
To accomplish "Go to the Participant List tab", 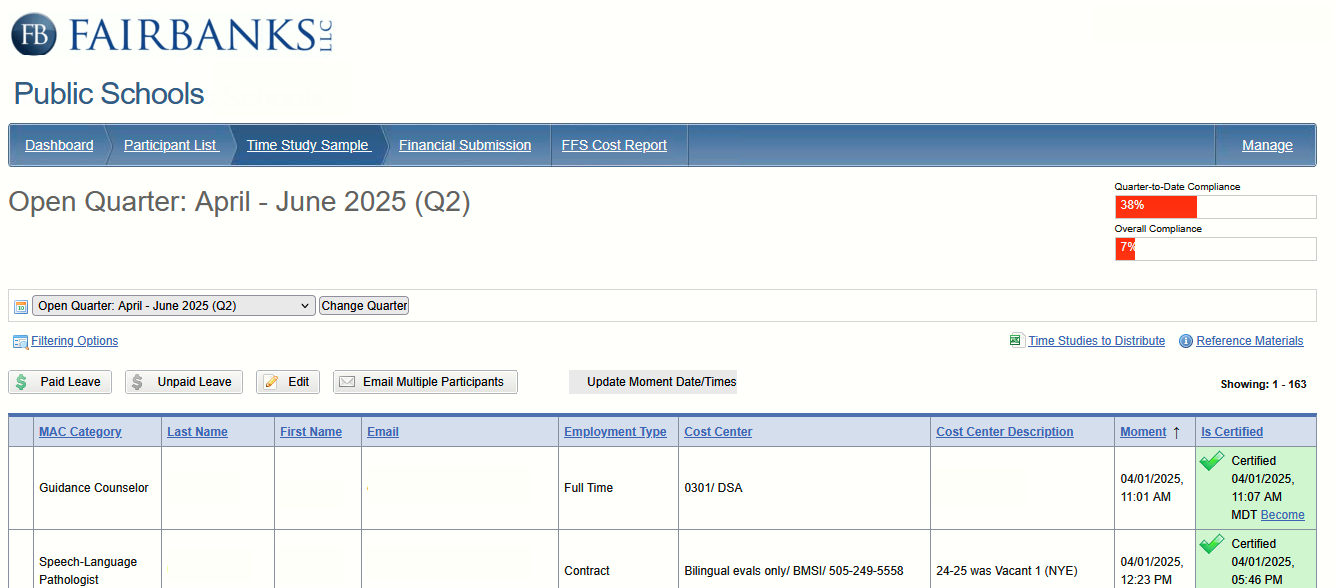I will (171, 145).
